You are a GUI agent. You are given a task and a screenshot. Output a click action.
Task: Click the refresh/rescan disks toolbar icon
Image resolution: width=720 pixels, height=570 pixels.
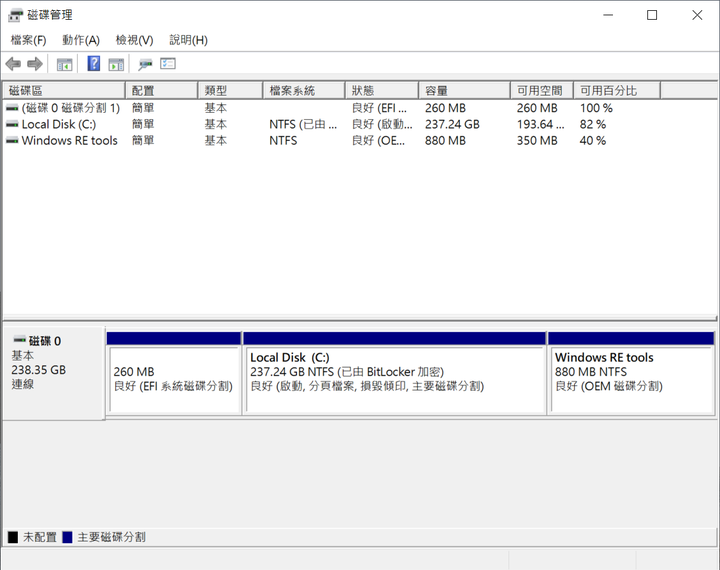145,64
